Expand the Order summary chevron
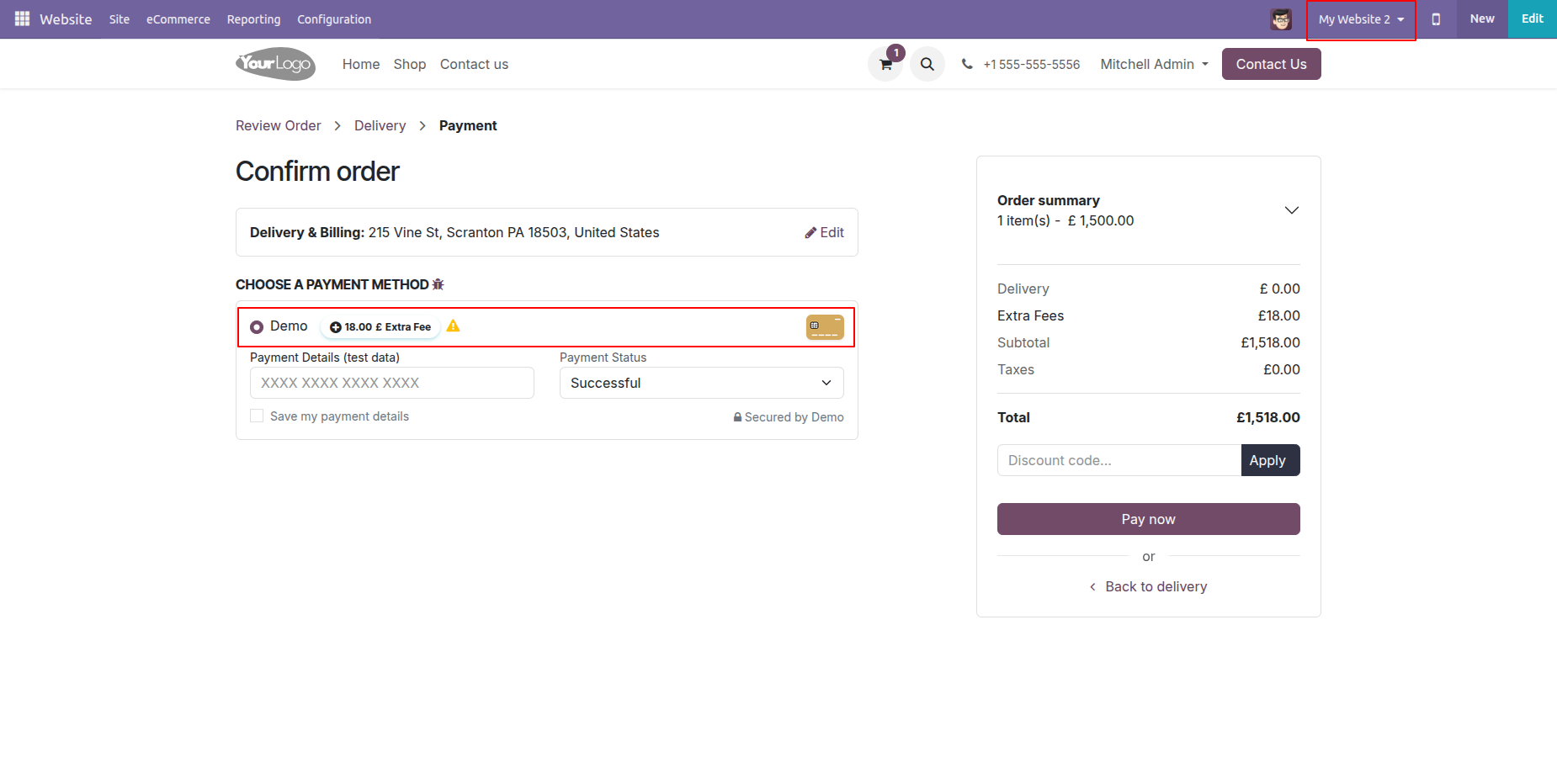 point(1291,210)
